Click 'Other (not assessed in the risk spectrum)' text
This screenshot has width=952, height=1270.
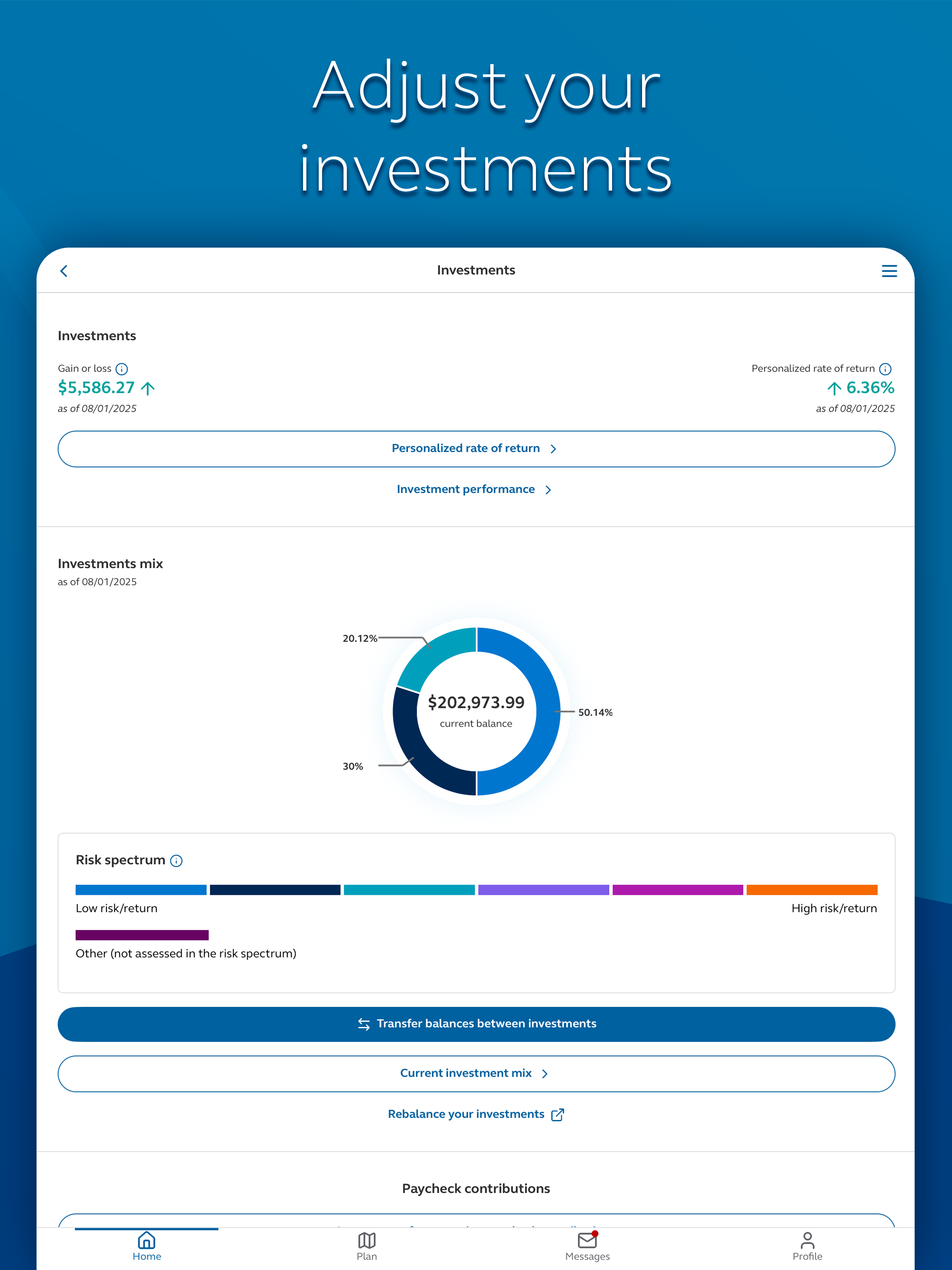[x=186, y=953]
